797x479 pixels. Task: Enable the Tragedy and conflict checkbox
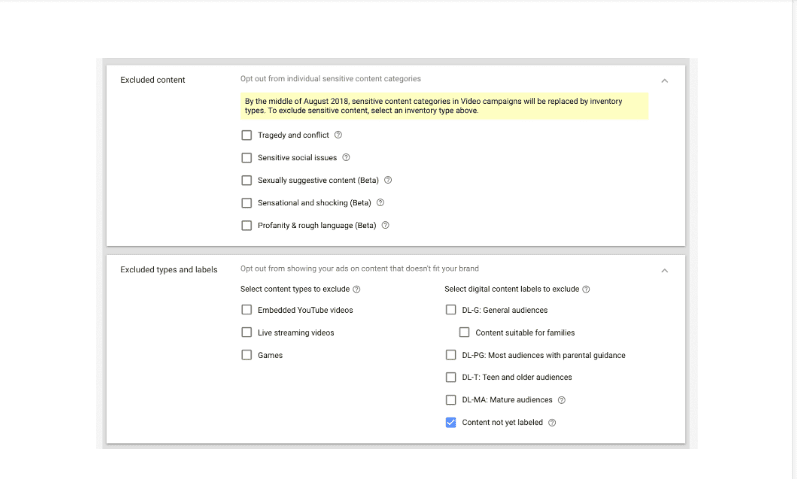tap(247, 135)
